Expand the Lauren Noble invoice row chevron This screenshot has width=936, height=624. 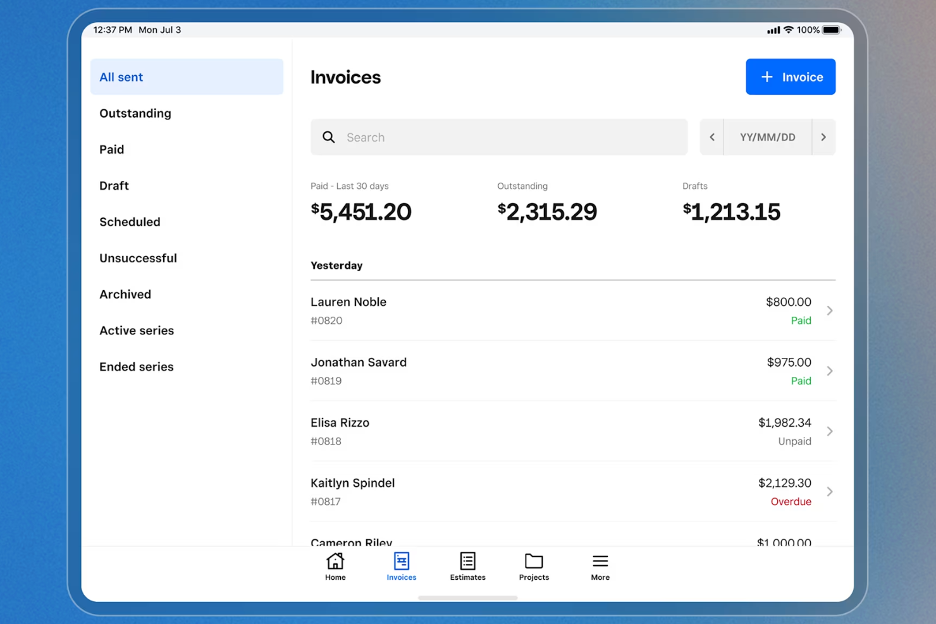pyautogui.click(x=829, y=311)
